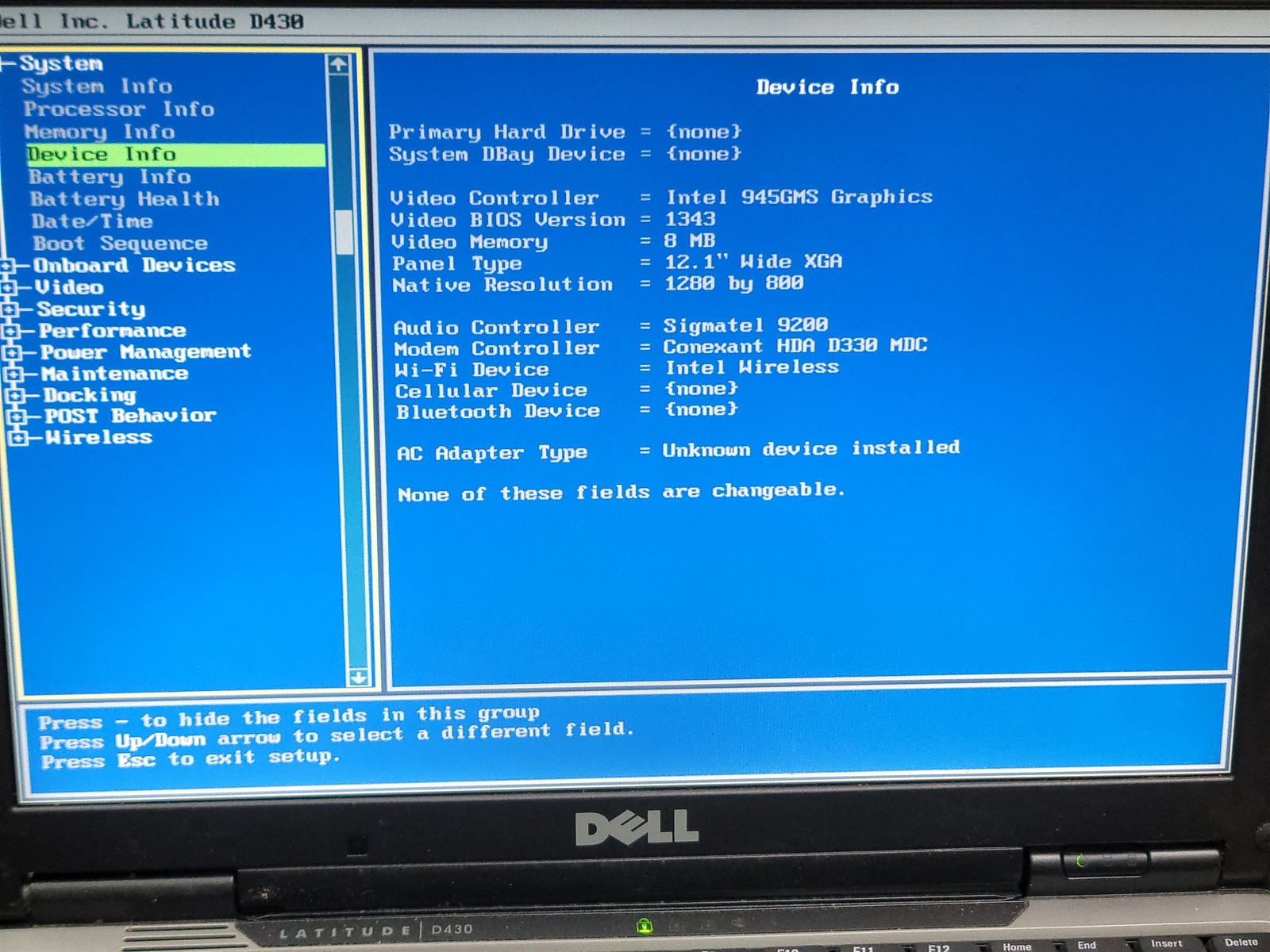Click Conexant HDA D330 MDC value
Screen dimensions: 1270x952
795,346
